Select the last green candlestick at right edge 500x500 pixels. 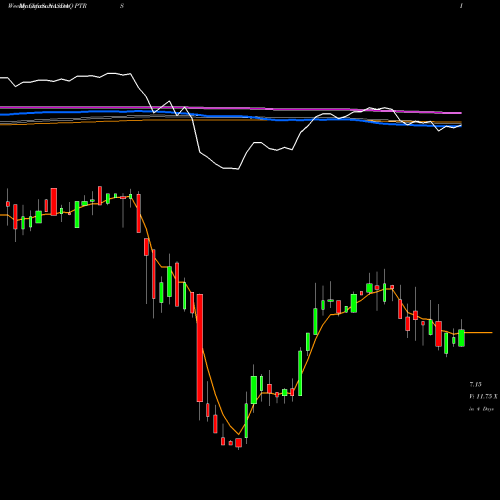(461, 338)
